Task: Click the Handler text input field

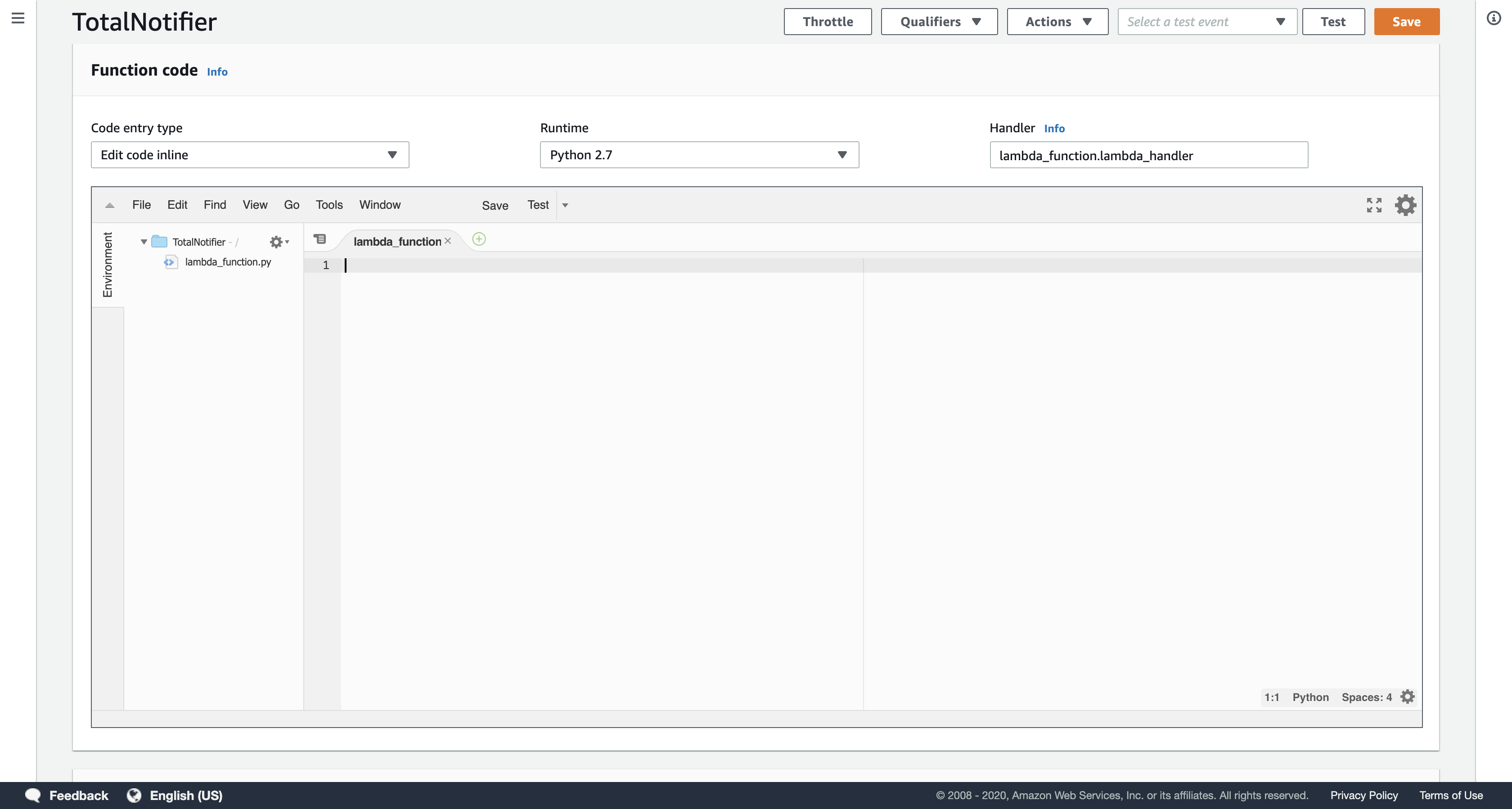Action: [x=1148, y=156]
